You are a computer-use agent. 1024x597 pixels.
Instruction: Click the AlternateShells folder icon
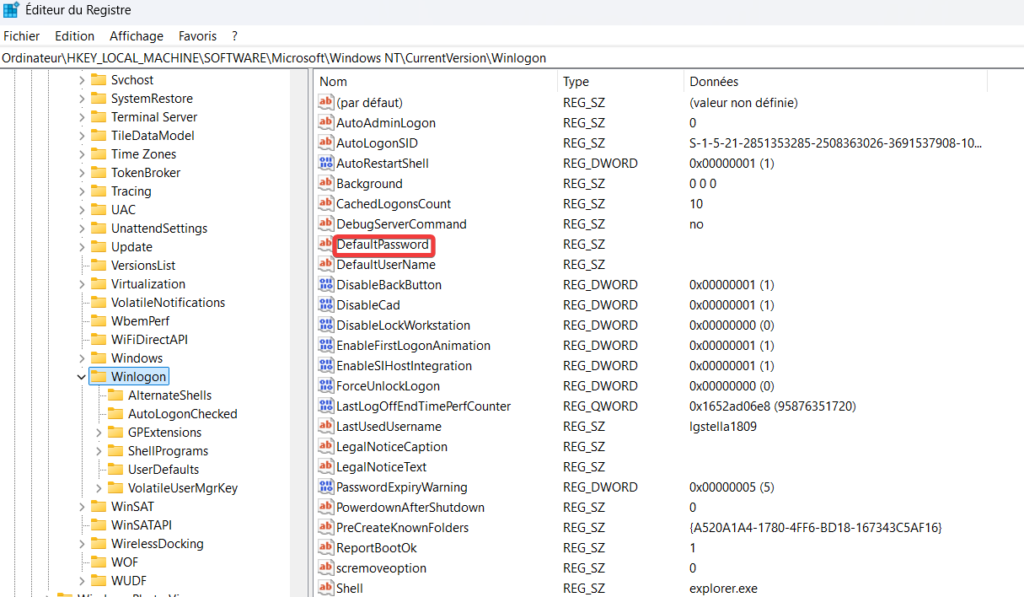(116, 395)
